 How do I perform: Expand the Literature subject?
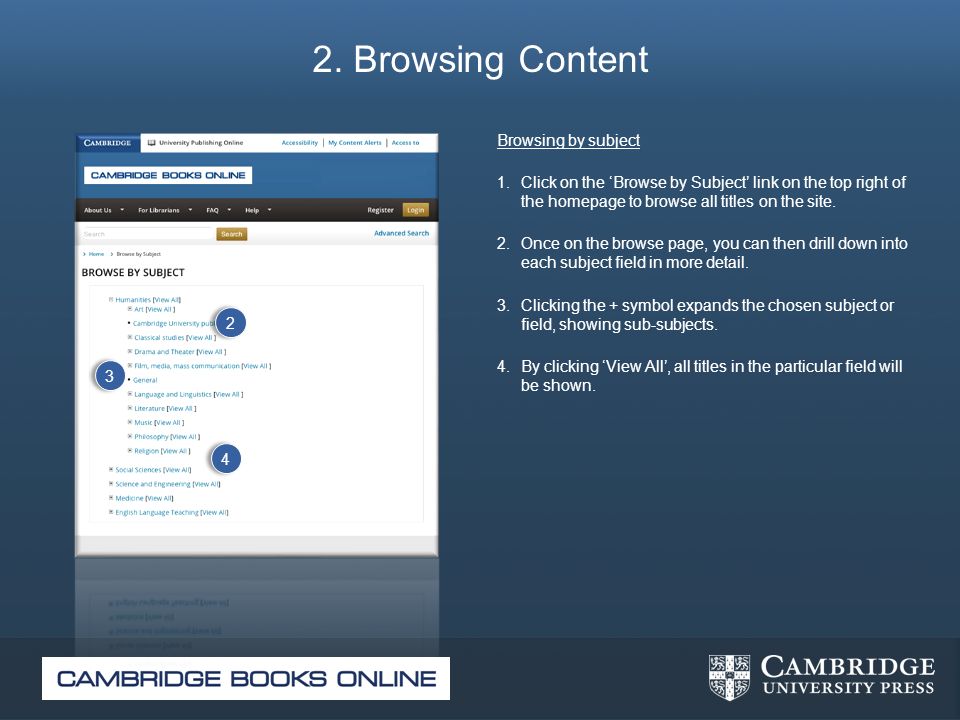[x=130, y=408]
